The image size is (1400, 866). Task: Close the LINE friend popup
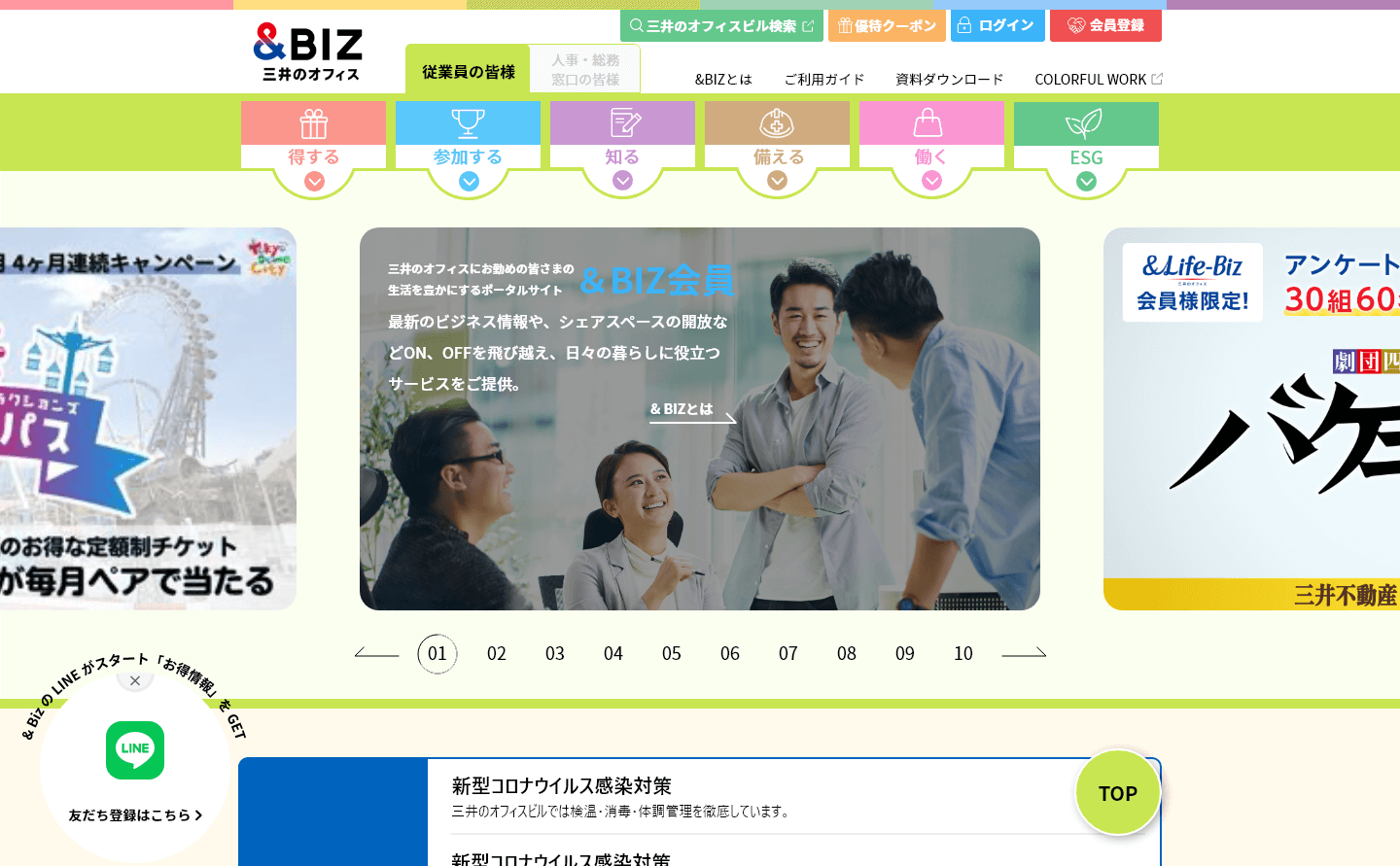(x=135, y=680)
